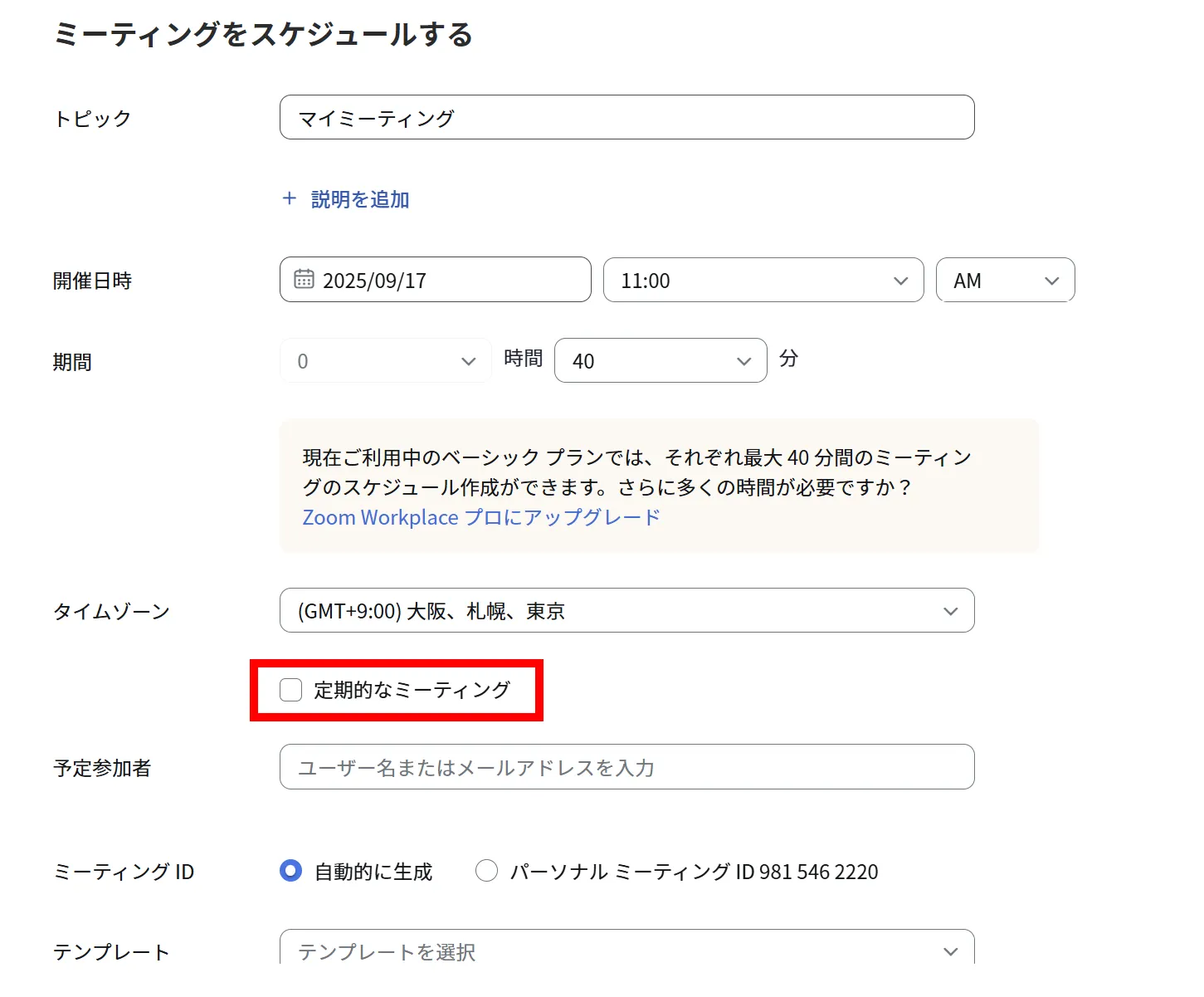Viewport: 1204px width, 997px height.
Task: Expand the (GMT+9:00) 大阪、札幌、東京 dropdown
Action: point(626,611)
